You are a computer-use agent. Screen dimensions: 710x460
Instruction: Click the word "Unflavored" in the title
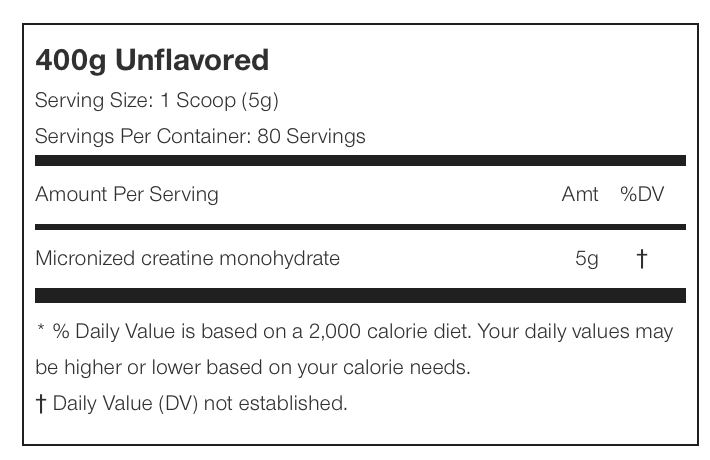(x=192, y=60)
